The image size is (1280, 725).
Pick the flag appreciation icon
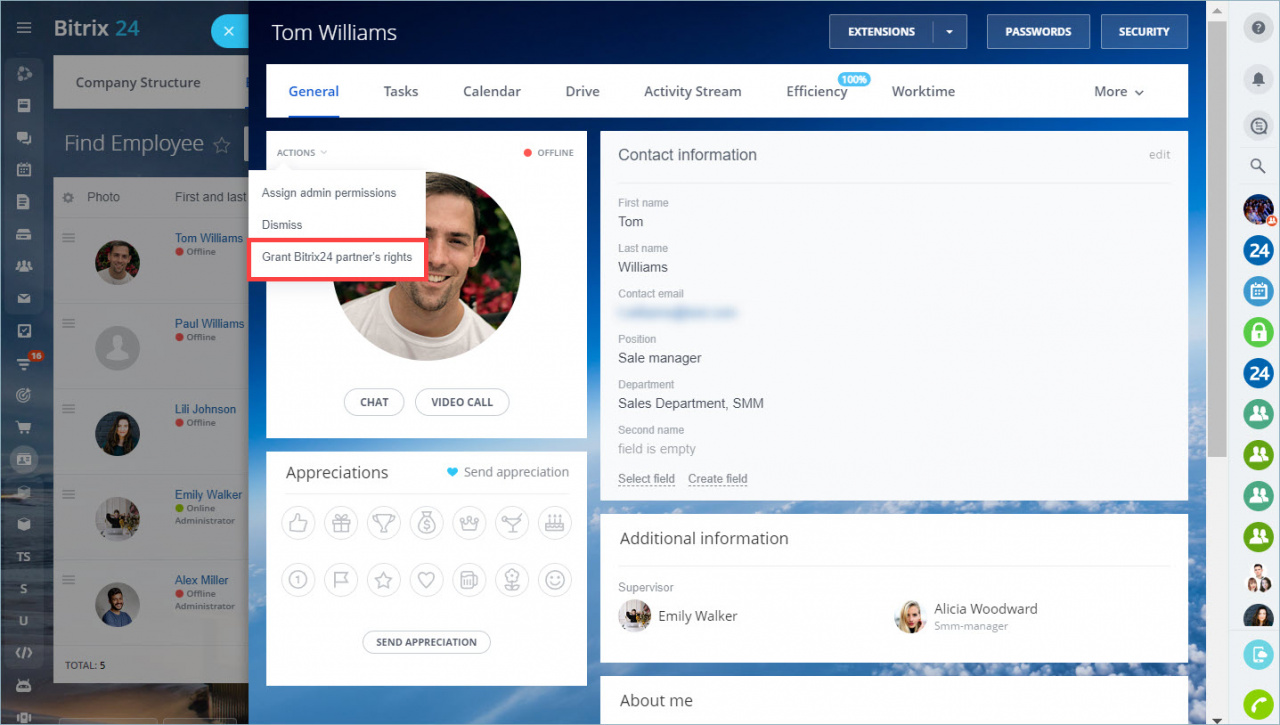341,579
